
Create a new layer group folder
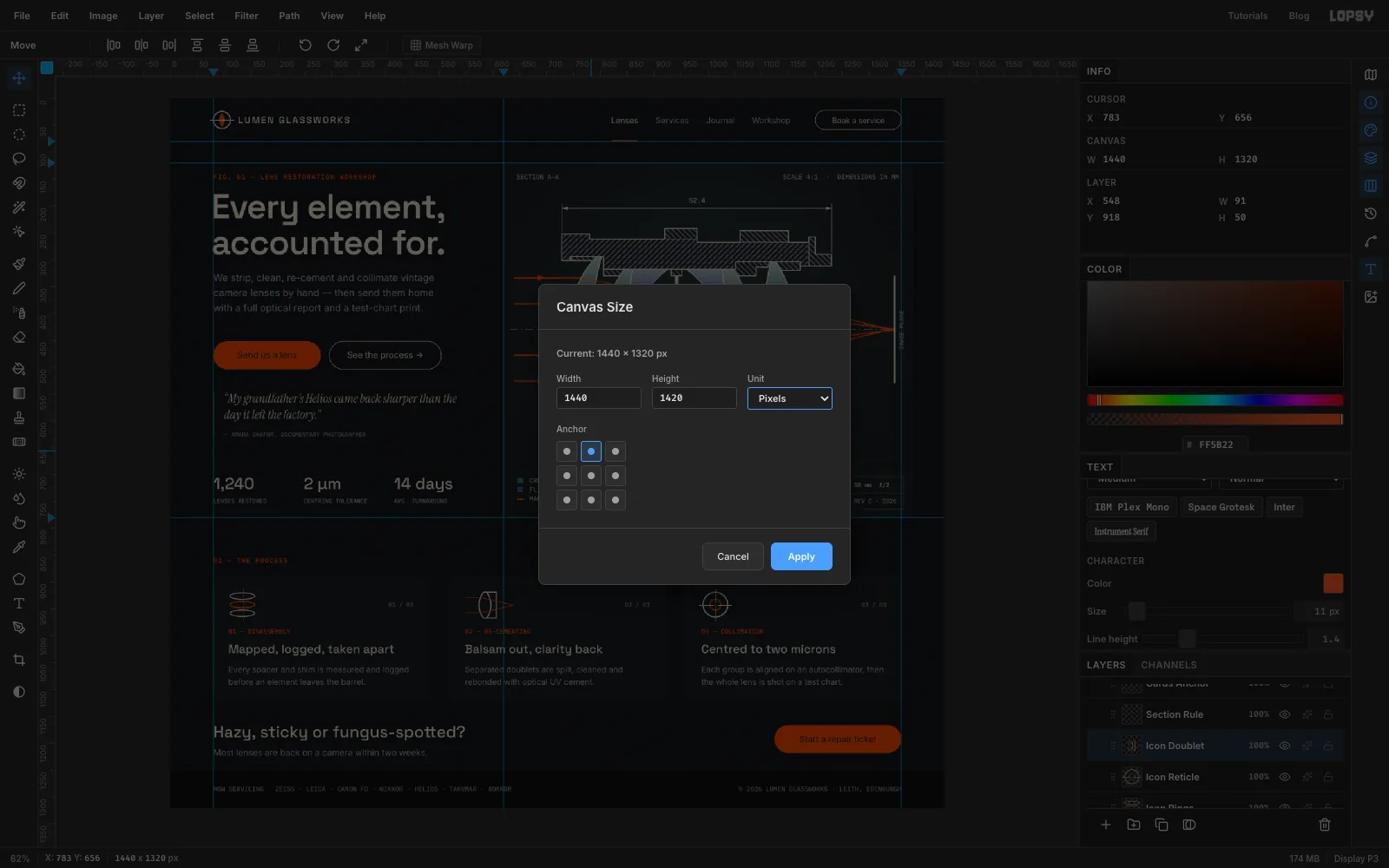[1134, 825]
